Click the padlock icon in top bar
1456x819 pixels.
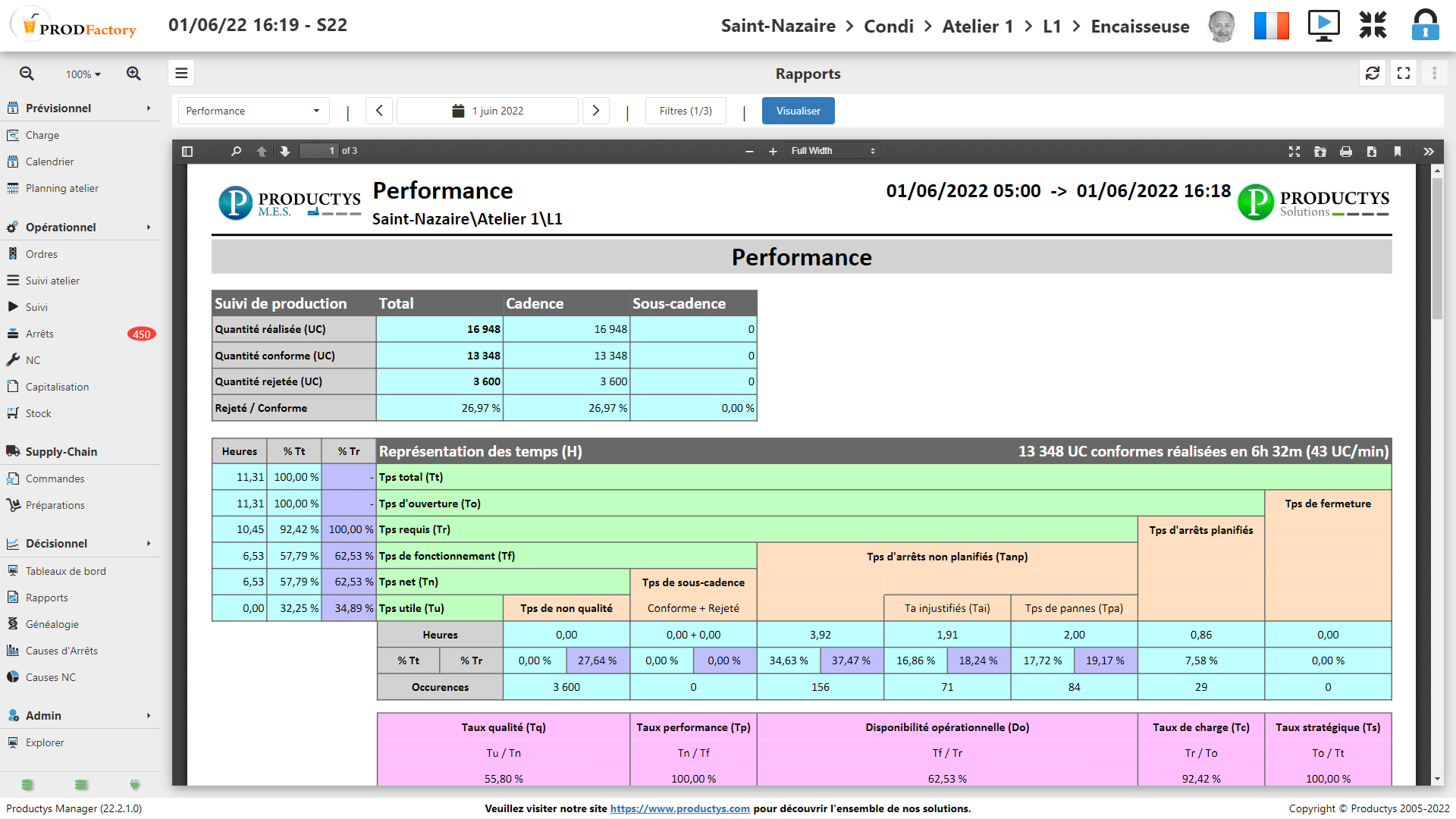click(1425, 26)
